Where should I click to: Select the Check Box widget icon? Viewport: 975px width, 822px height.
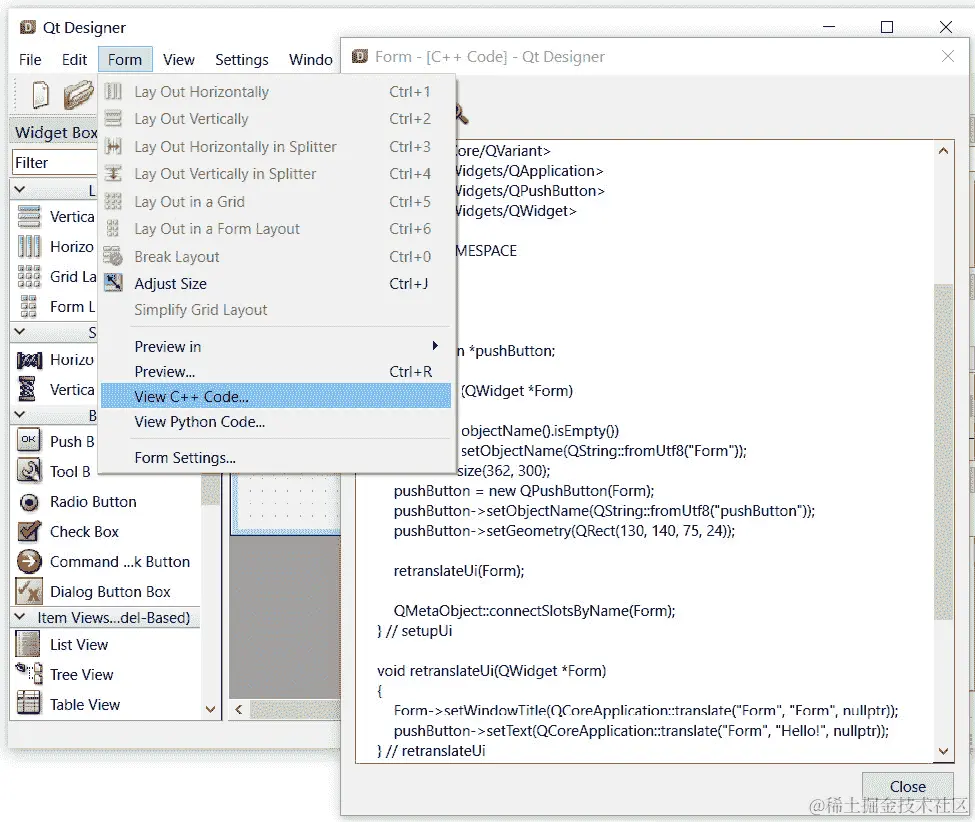coord(29,531)
